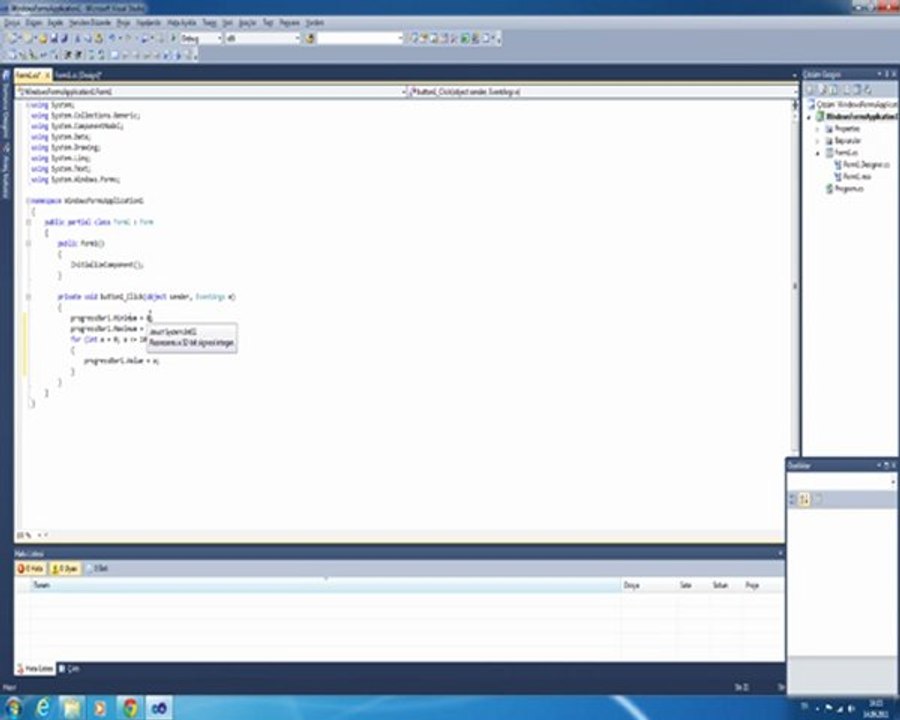Screen dimensions: 900x720
Task: Click the taskbar clock
Action: click(x=876, y=708)
